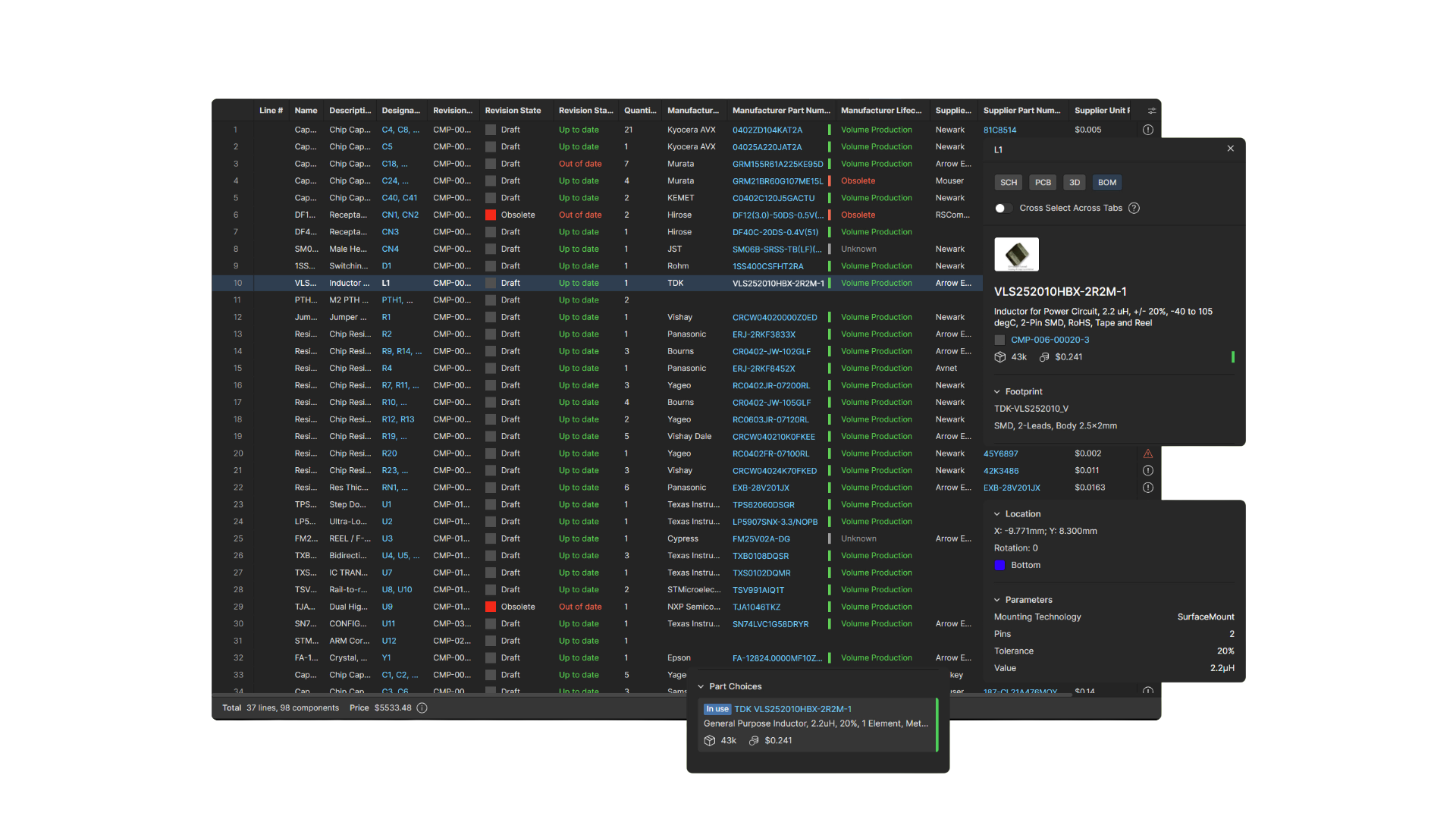This screenshot has width=1456, height=819.
Task: Collapse the Part Choices section
Action: (x=701, y=686)
